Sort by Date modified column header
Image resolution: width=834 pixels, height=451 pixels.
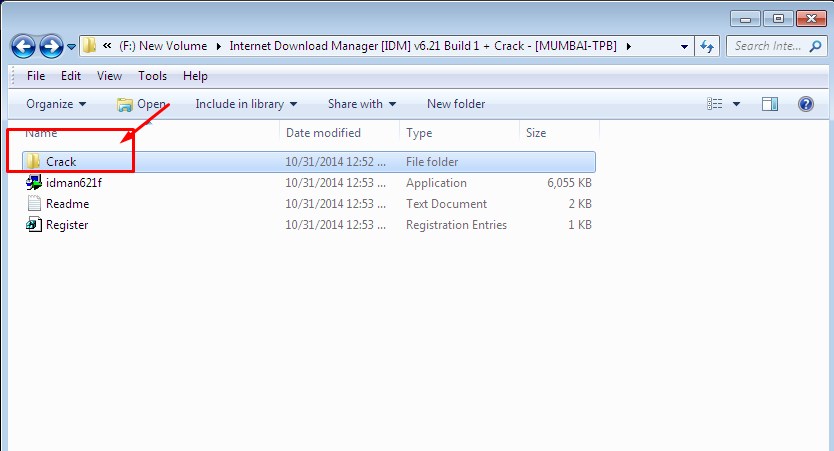point(323,133)
